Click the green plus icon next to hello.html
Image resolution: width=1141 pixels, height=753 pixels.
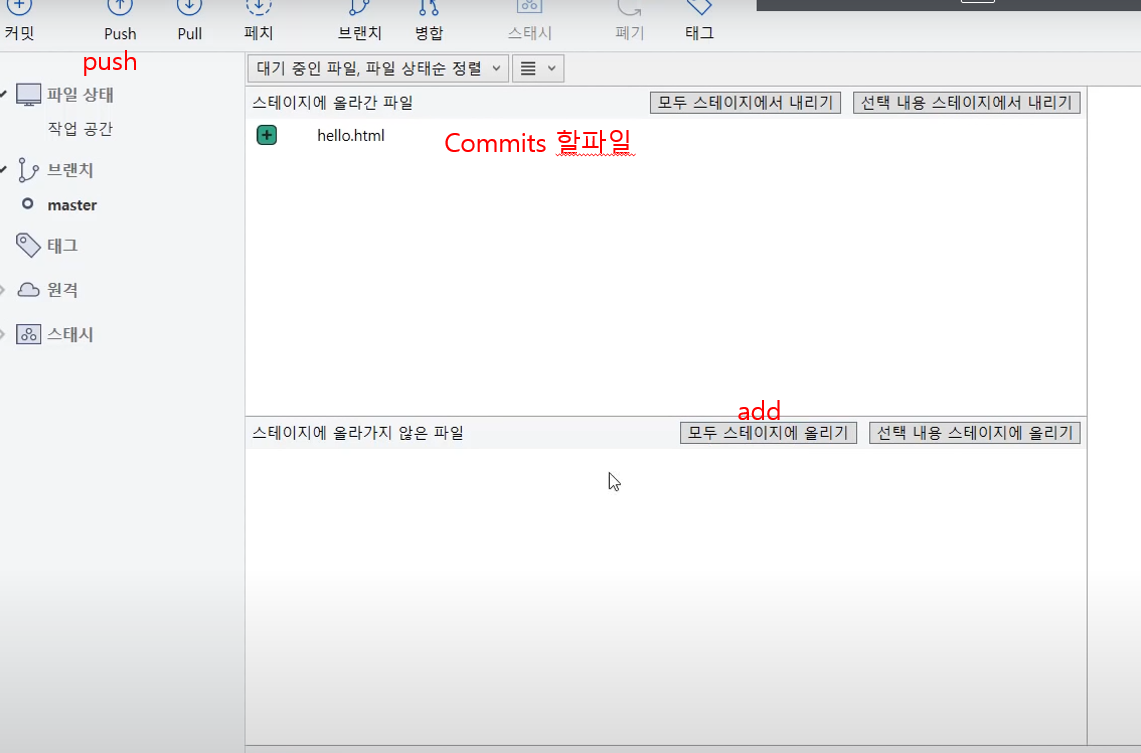[267, 135]
